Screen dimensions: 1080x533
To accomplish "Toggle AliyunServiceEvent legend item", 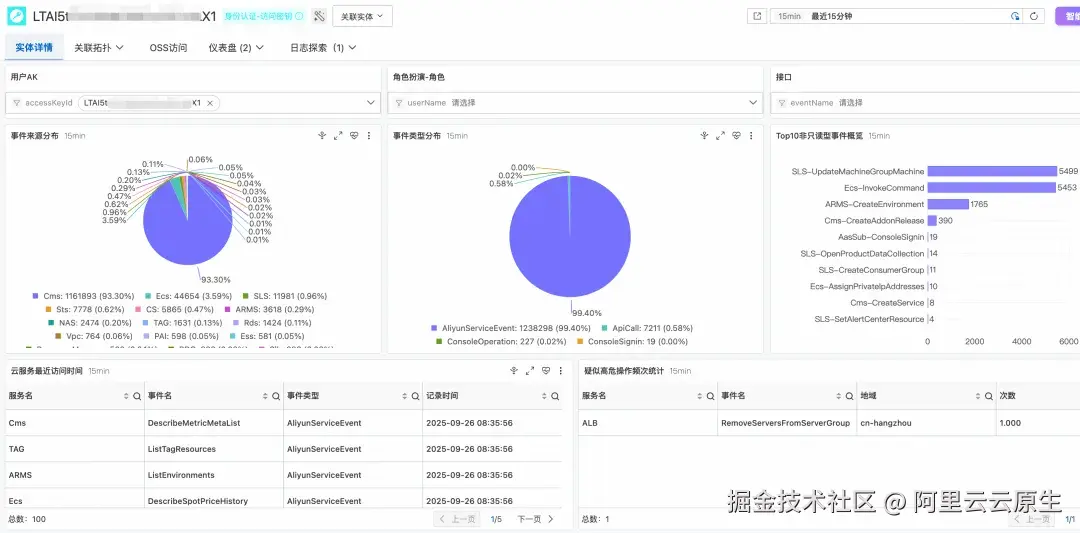I will pyautogui.click(x=510, y=328).
